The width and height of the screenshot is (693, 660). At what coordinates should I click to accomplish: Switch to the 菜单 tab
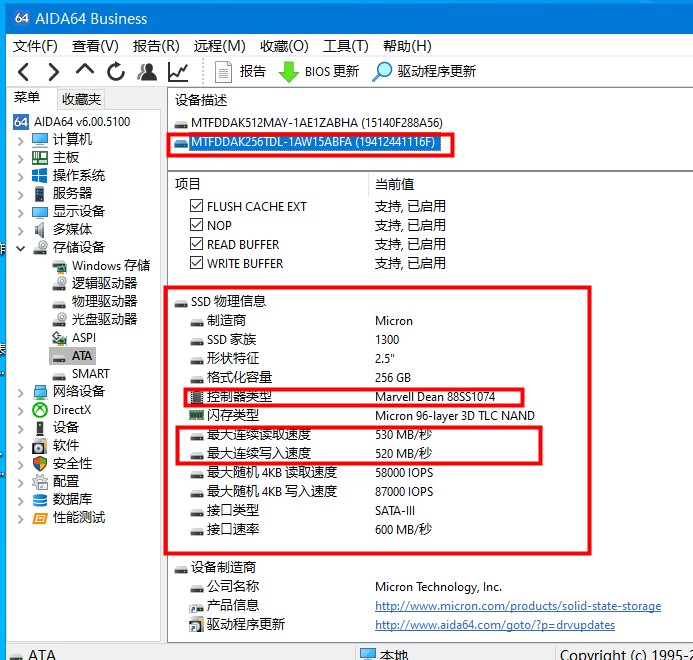27,97
